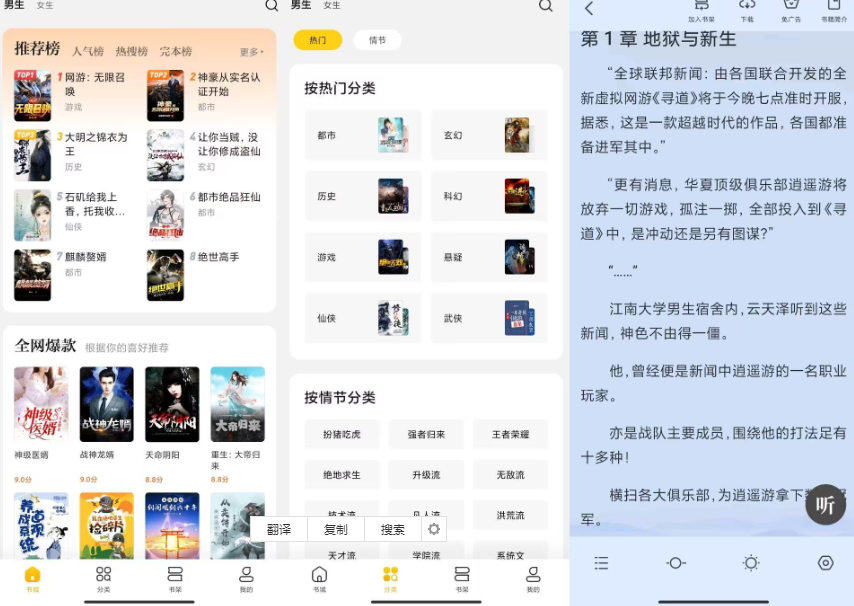Screen dimensions: 854x606
Task: Switch category filter to 情节 pill
Action: point(377,40)
